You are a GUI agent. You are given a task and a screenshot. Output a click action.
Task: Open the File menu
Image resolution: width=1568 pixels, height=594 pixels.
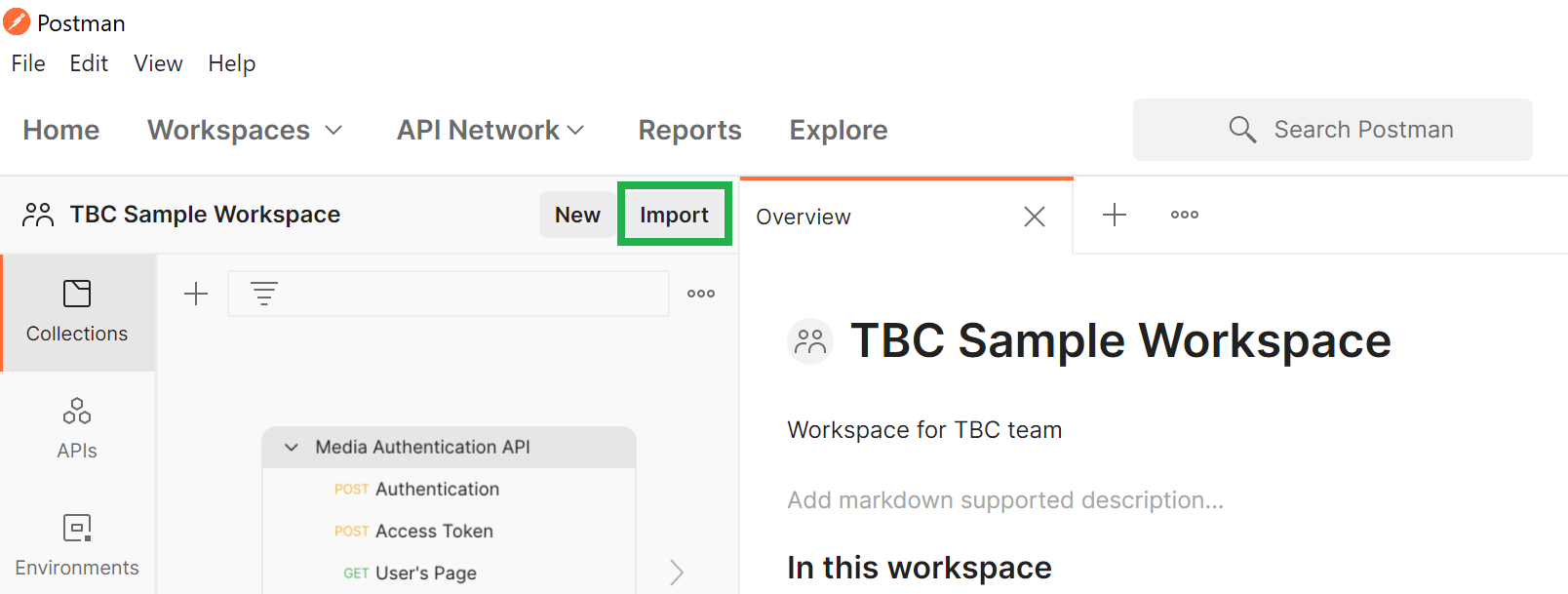[x=28, y=63]
